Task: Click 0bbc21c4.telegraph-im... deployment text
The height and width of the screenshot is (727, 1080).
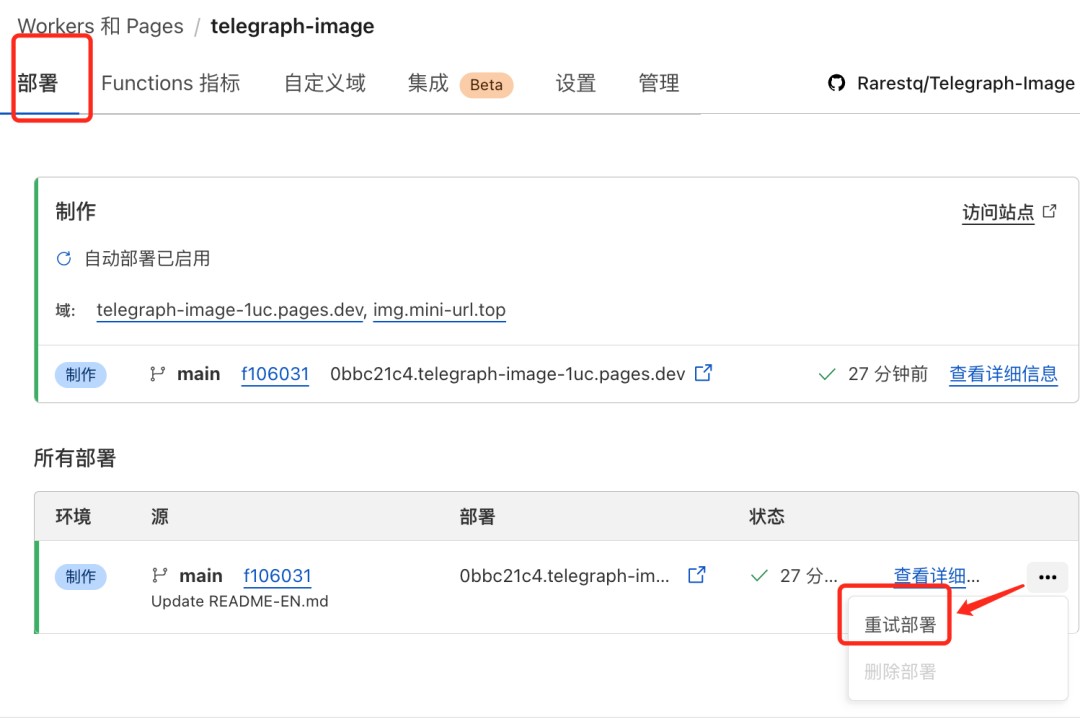Action: click(x=564, y=576)
